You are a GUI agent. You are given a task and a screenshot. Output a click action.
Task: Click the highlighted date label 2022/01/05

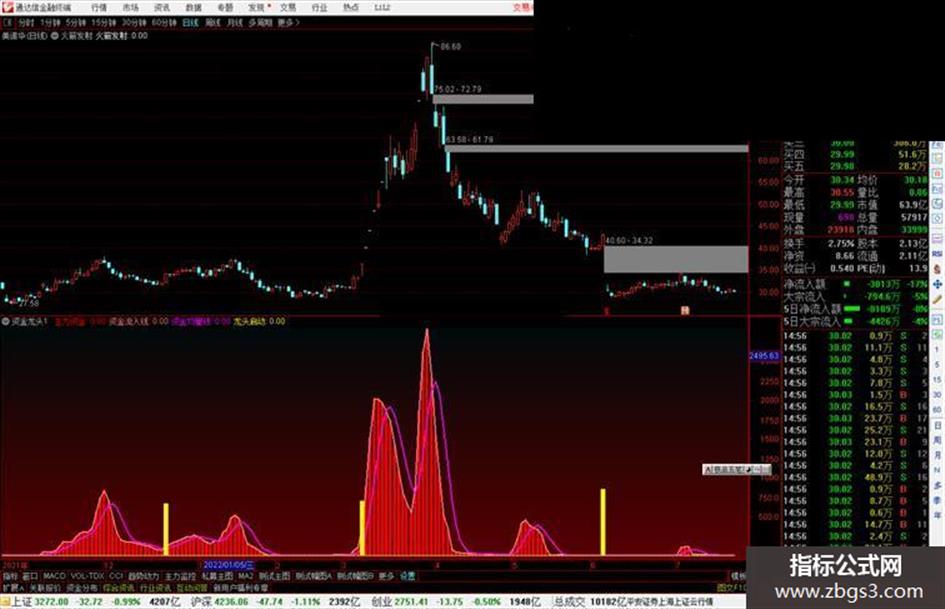(229, 566)
